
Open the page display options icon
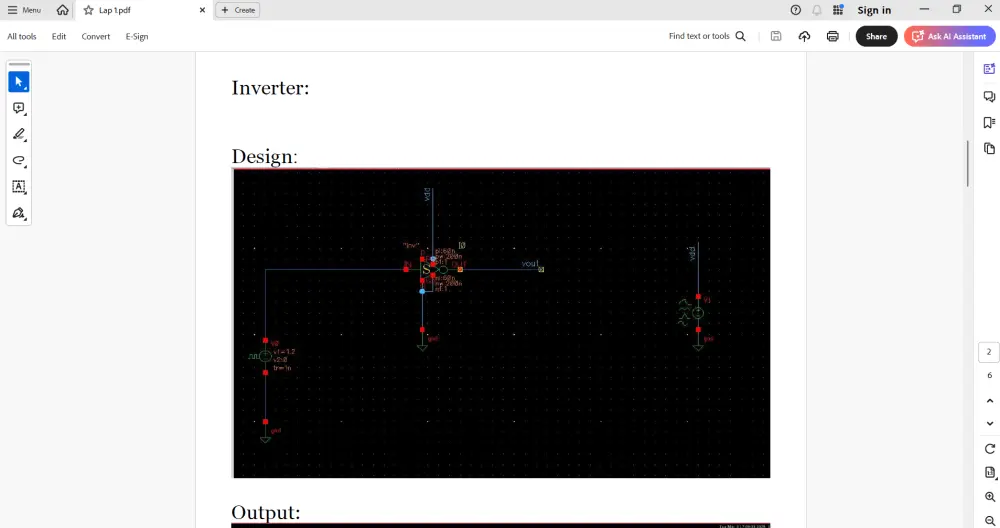click(990, 473)
